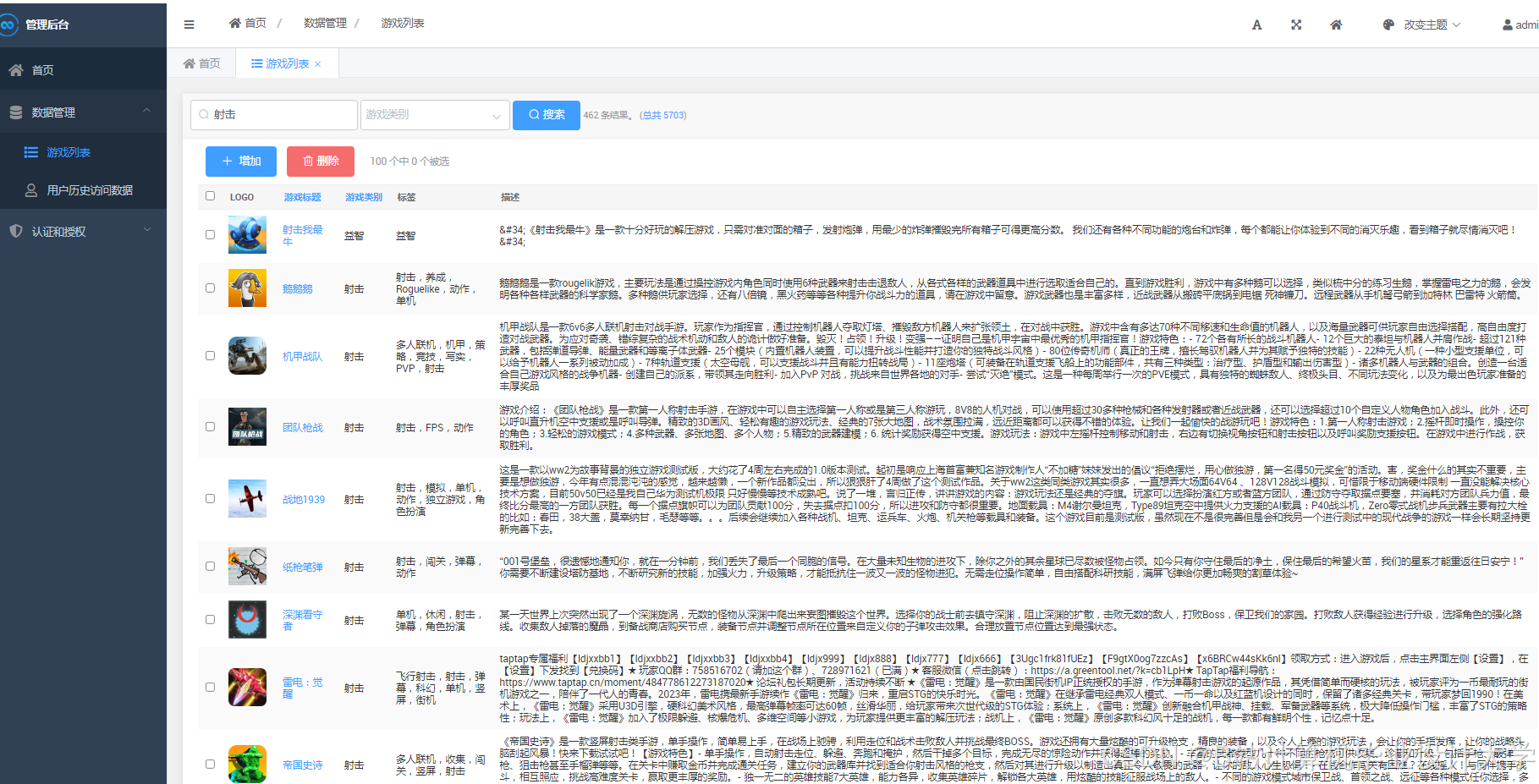This screenshot has width=1539, height=784.
Task: Select the 认证和授权 shield icon in sidebar
Action: click(x=16, y=231)
